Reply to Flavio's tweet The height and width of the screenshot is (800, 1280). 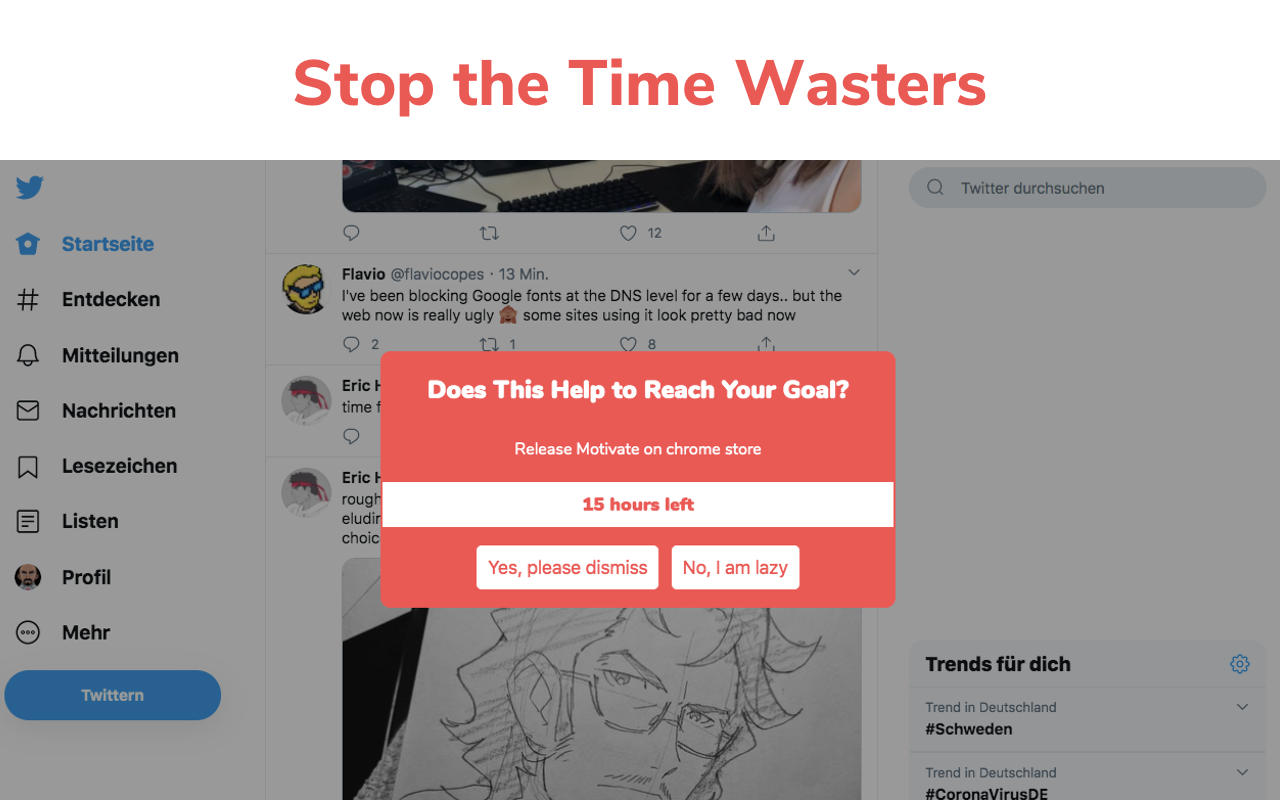tap(351, 344)
